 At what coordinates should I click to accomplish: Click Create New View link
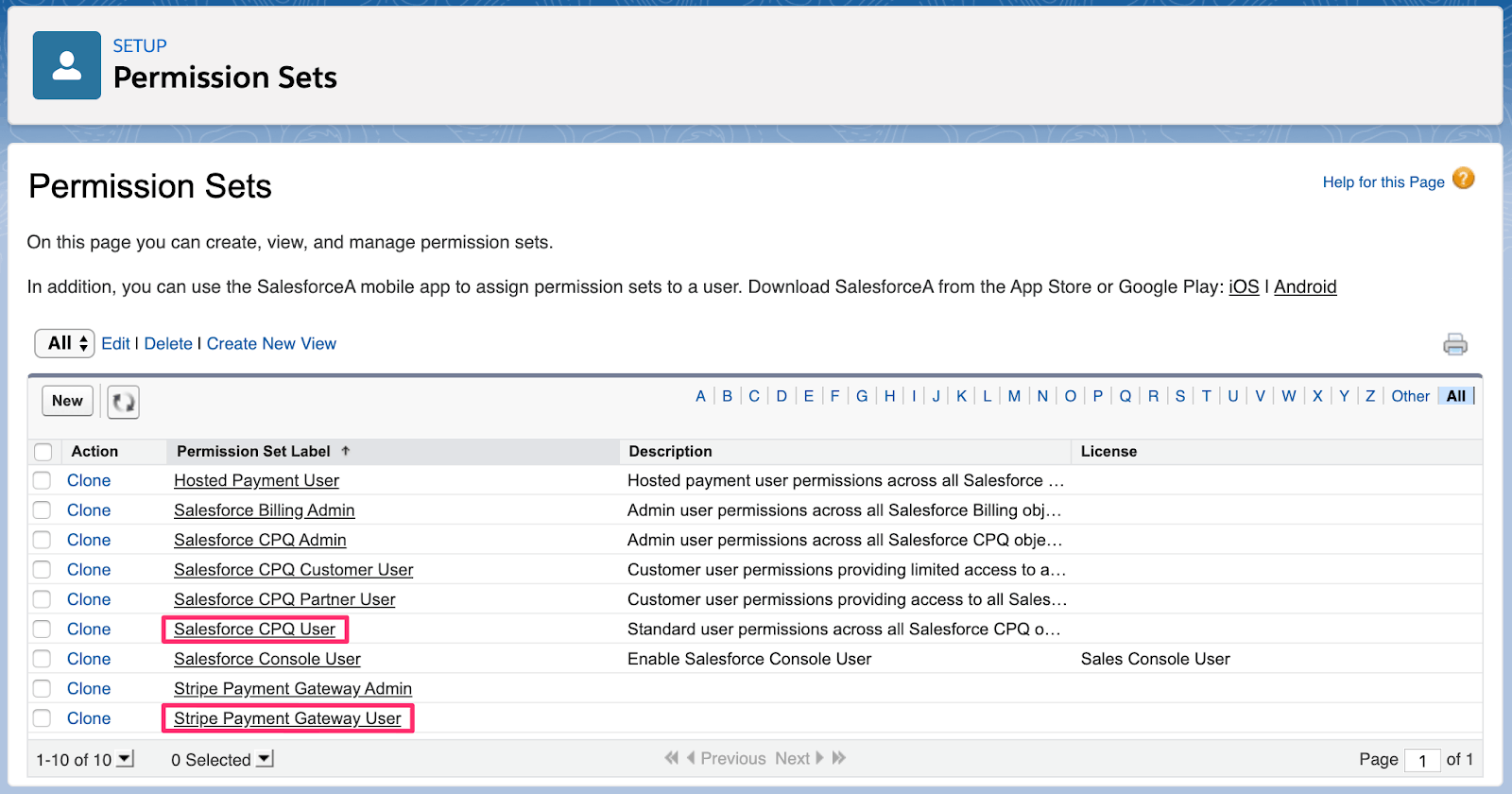(271, 344)
